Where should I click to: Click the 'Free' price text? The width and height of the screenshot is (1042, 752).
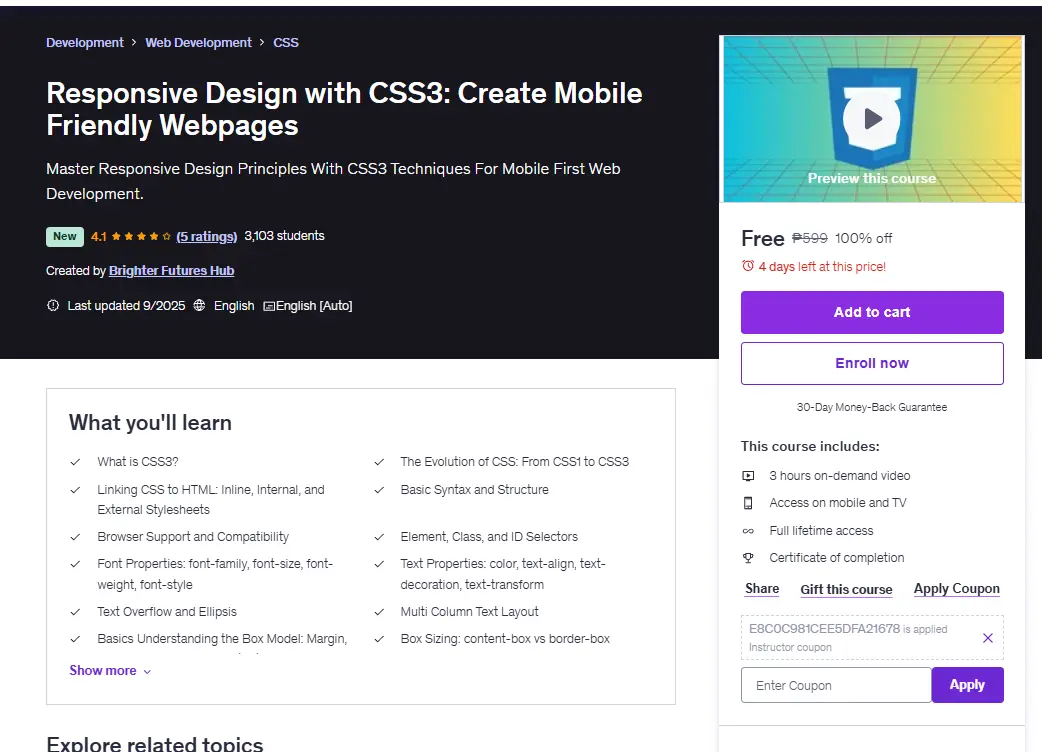click(763, 238)
